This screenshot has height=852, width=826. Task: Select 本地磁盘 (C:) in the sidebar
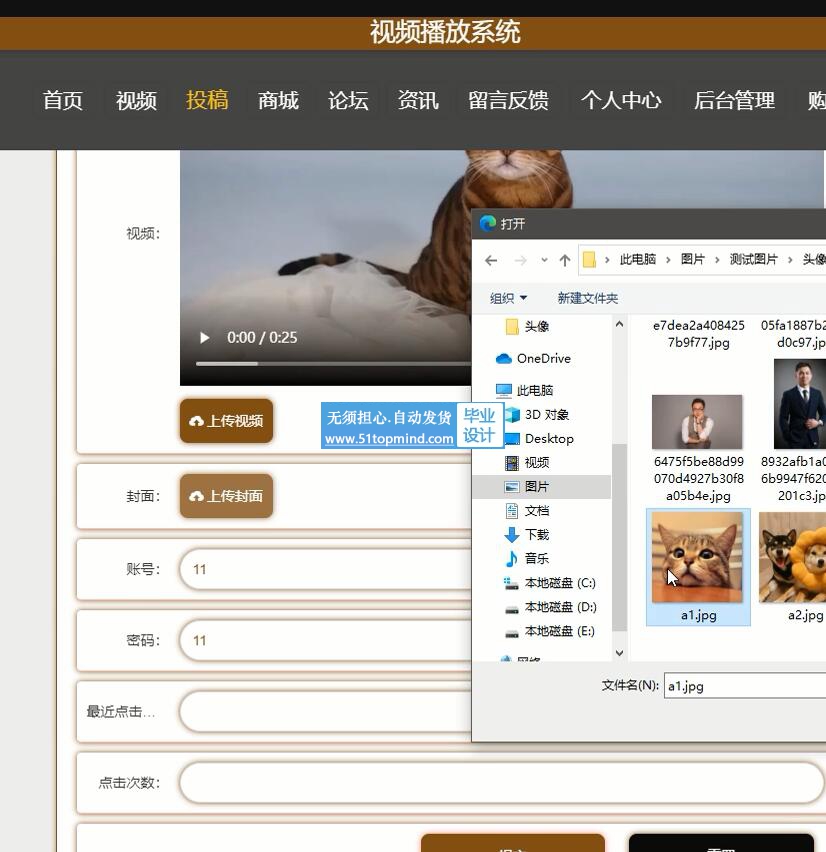click(550, 582)
